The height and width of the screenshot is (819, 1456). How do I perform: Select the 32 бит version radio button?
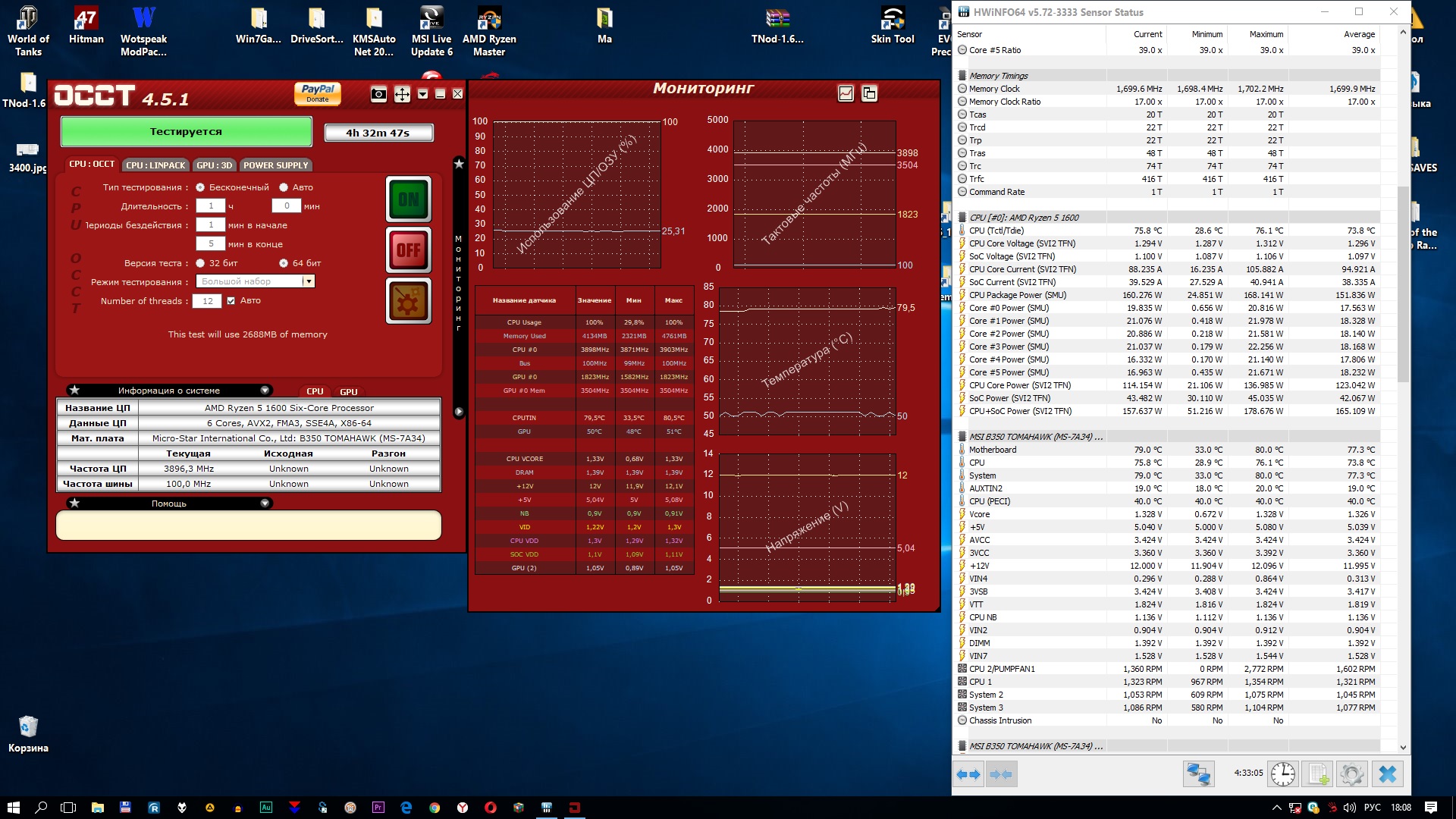pos(200,263)
